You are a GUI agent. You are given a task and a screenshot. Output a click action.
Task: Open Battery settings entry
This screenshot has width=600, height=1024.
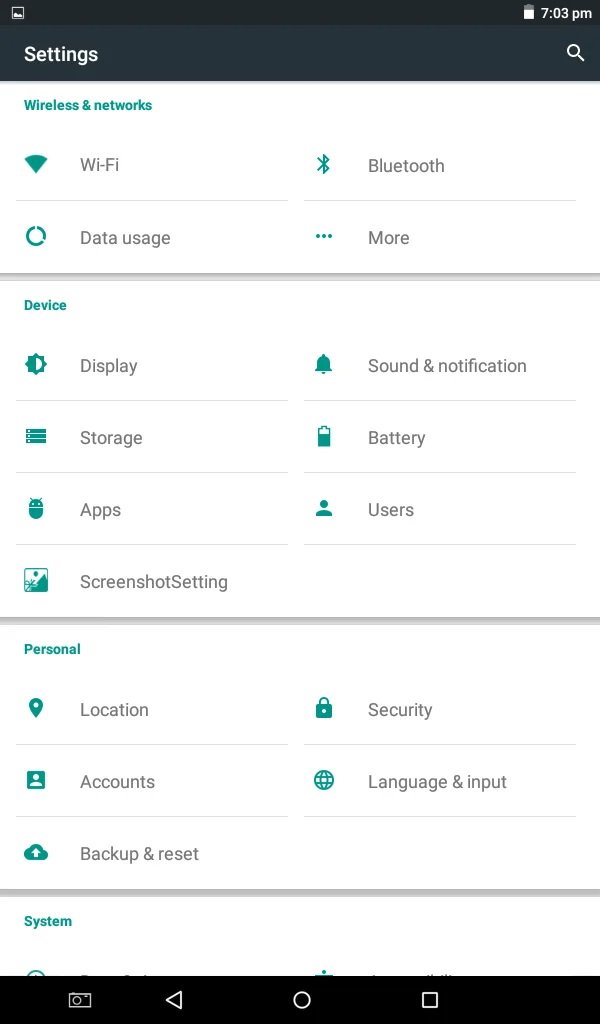440,437
